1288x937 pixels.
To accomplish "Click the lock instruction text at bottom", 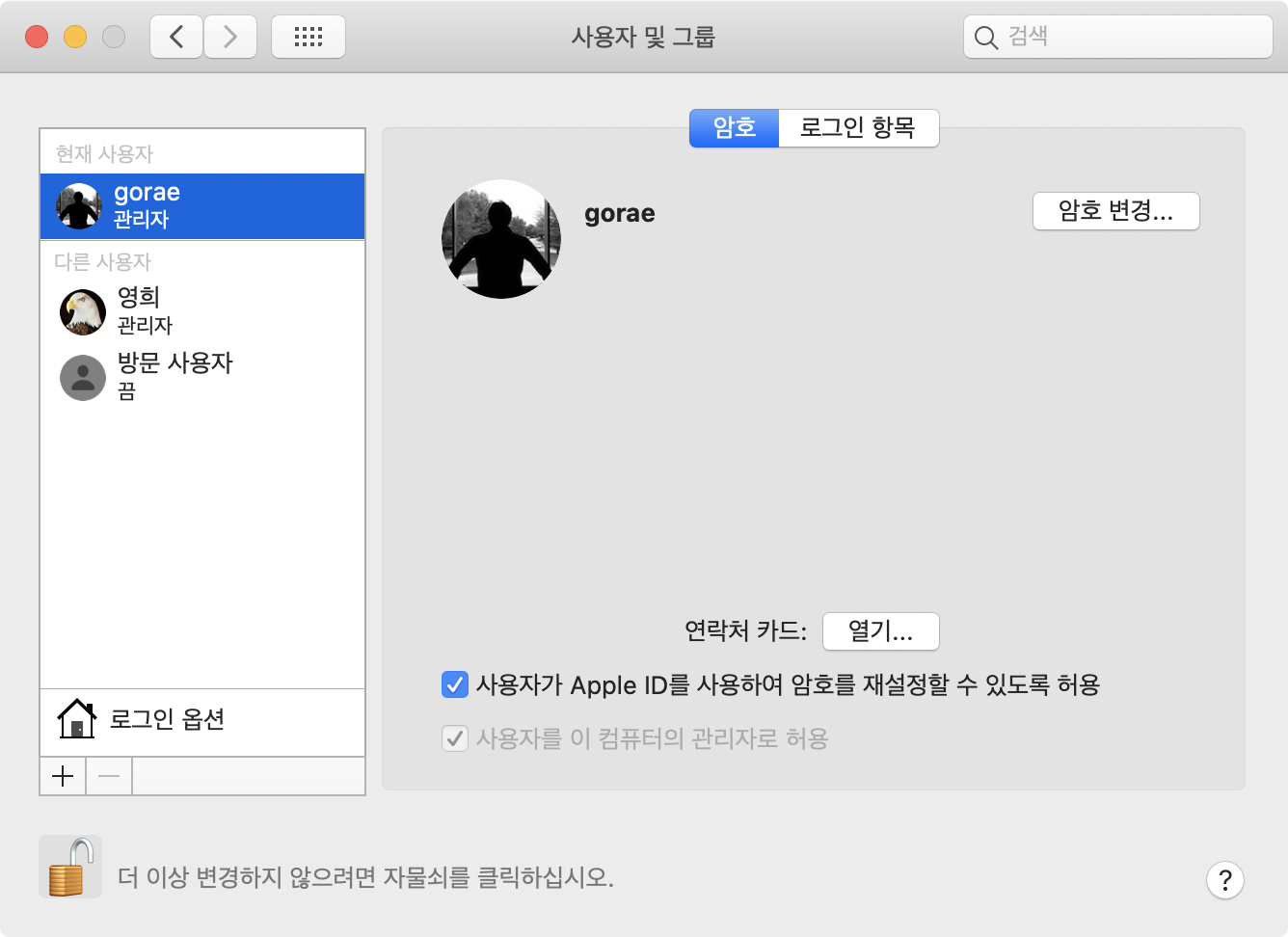I will click(365, 877).
